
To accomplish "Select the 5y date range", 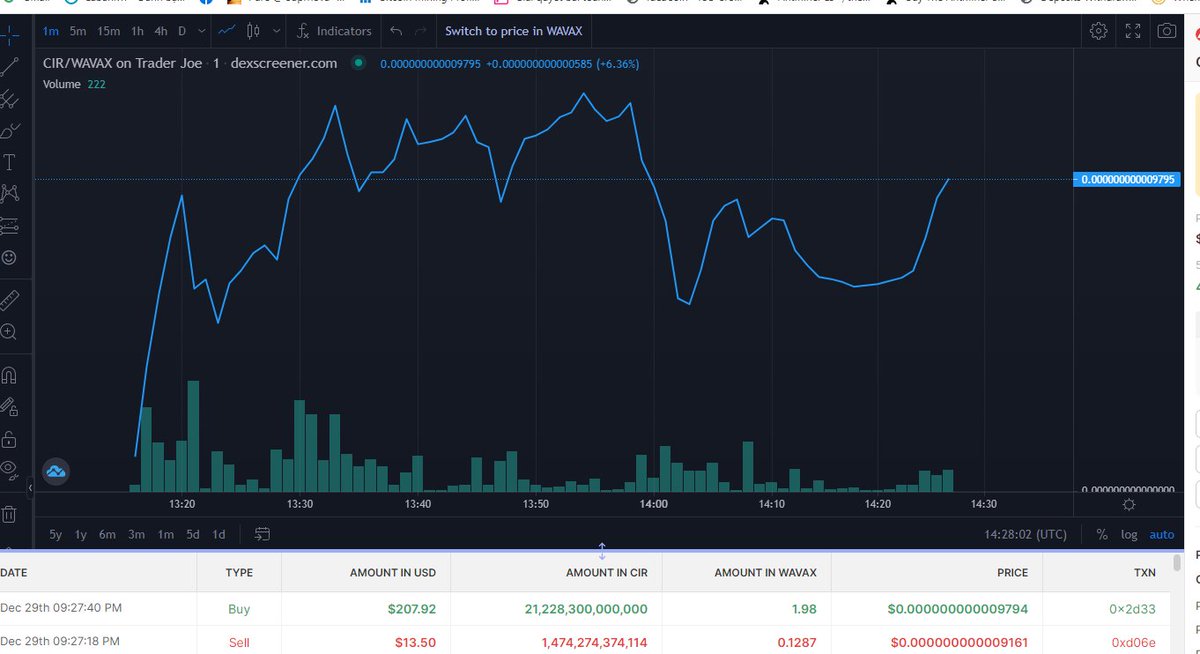I will click(x=55, y=534).
